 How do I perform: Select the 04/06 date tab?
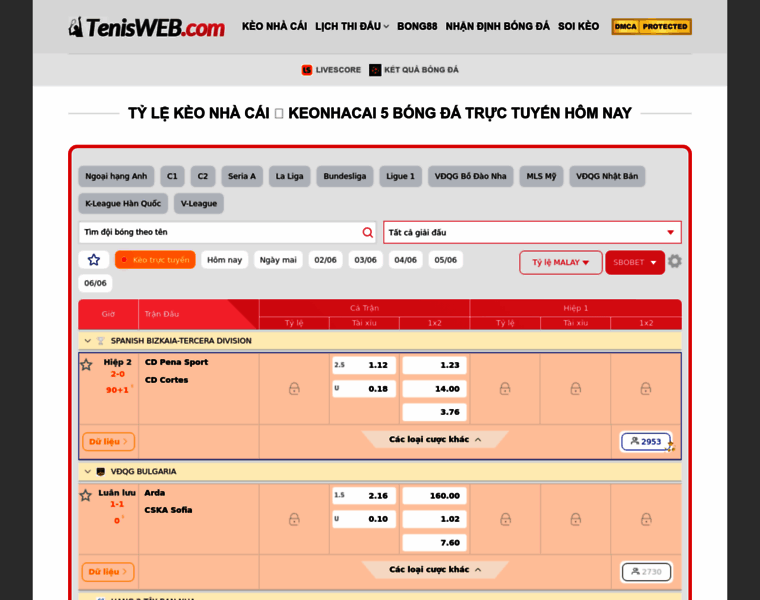click(406, 260)
